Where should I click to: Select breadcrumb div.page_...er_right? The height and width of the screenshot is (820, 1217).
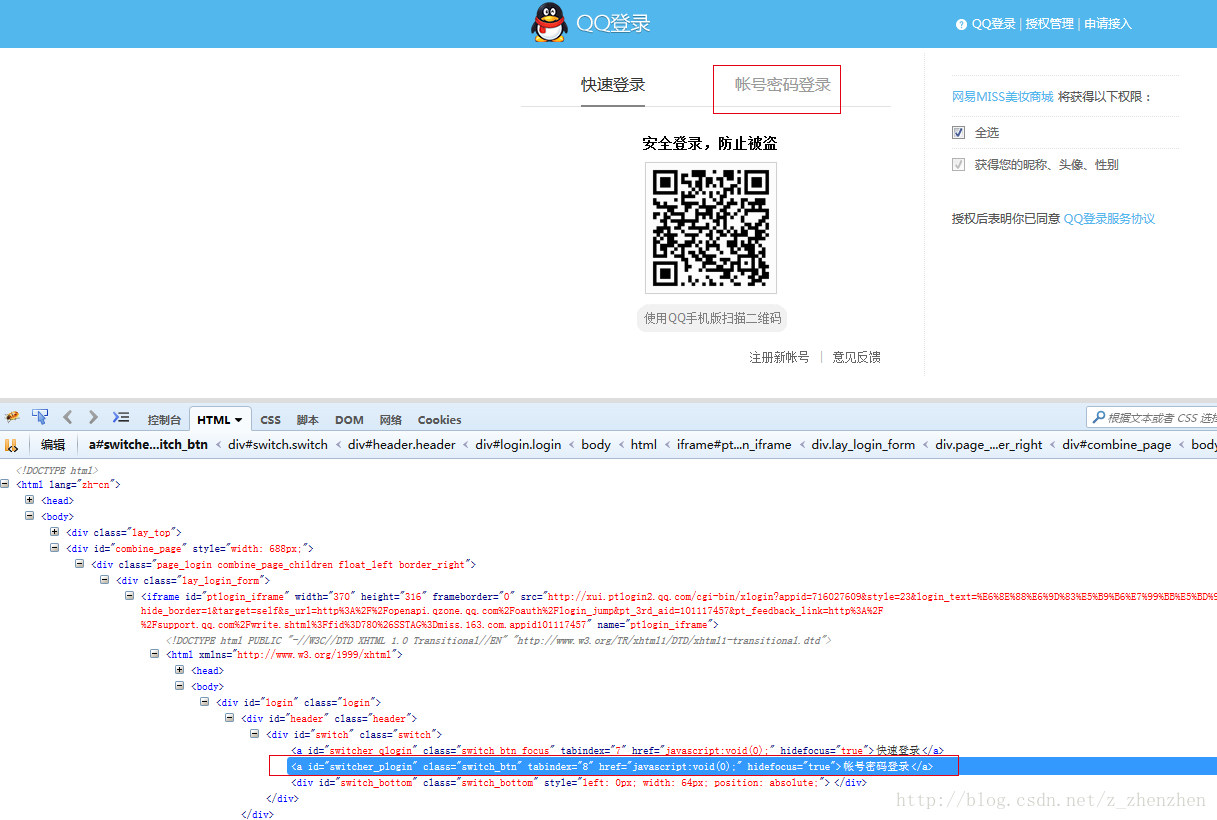(989, 445)
